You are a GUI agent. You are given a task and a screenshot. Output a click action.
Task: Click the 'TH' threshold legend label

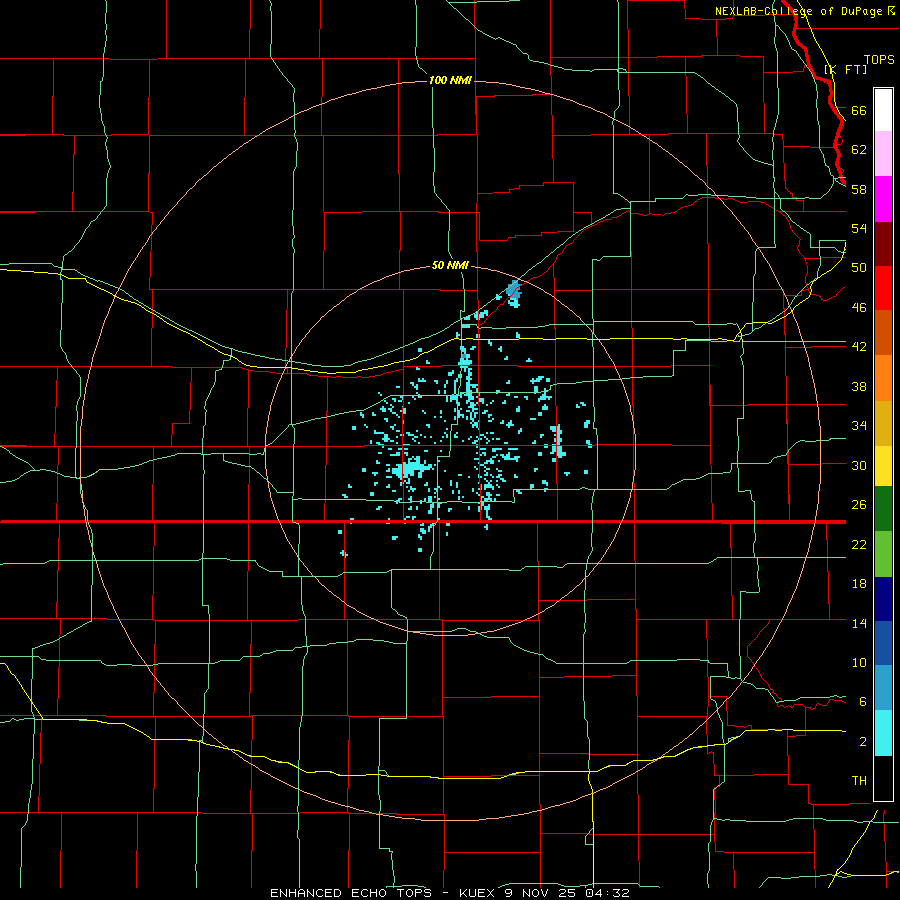[859, 781]
